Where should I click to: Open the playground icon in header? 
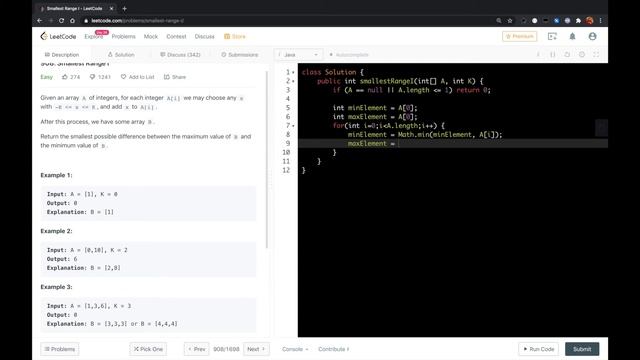(552, 36)
